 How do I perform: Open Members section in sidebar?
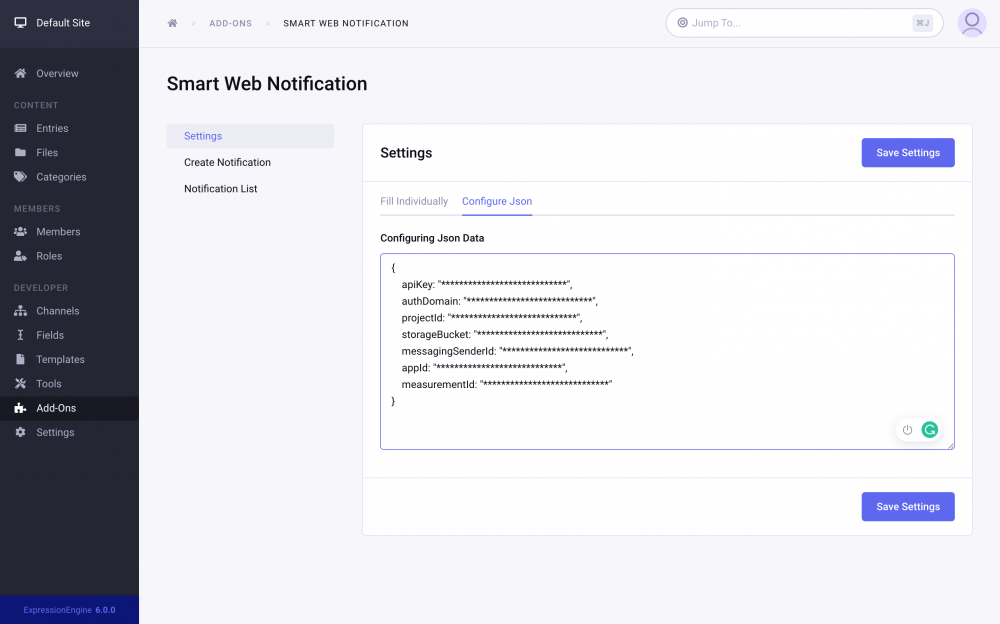pos(58,232)
